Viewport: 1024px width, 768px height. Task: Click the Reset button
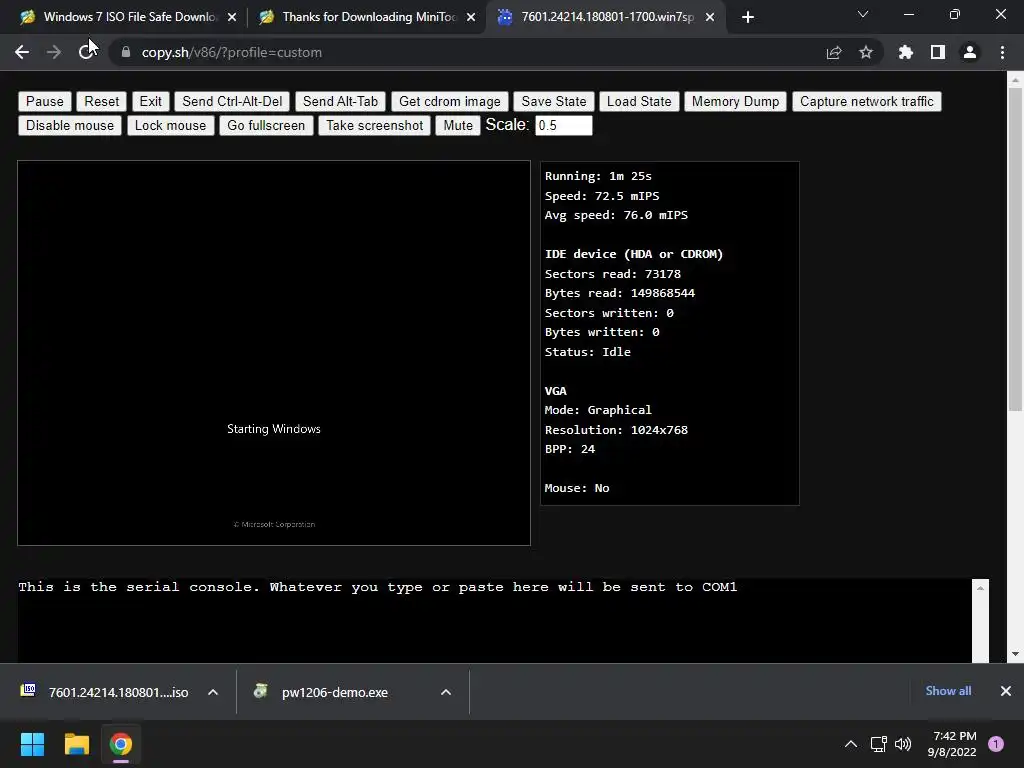[101, 101]
